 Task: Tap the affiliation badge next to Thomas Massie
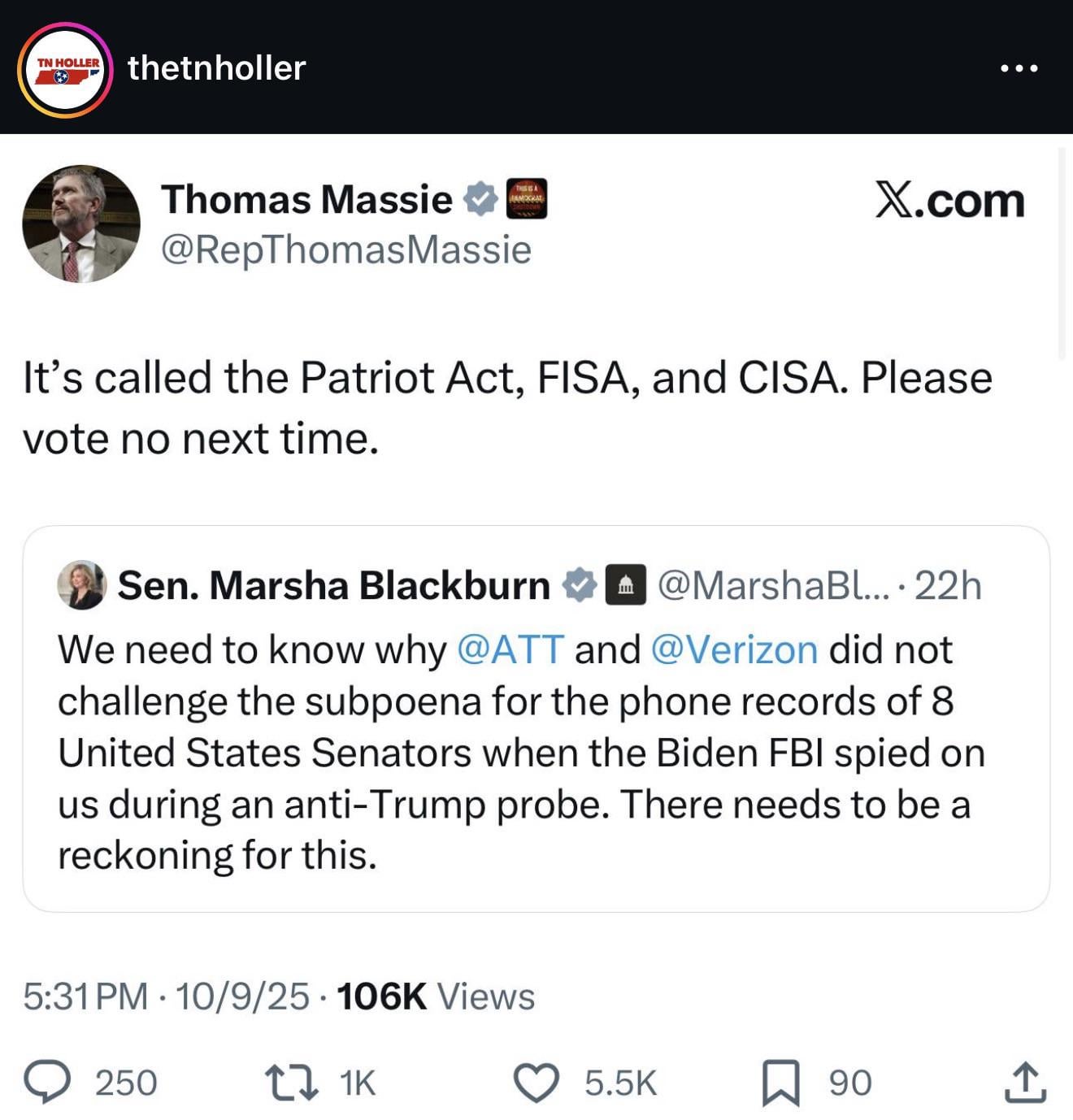[526, 199]
